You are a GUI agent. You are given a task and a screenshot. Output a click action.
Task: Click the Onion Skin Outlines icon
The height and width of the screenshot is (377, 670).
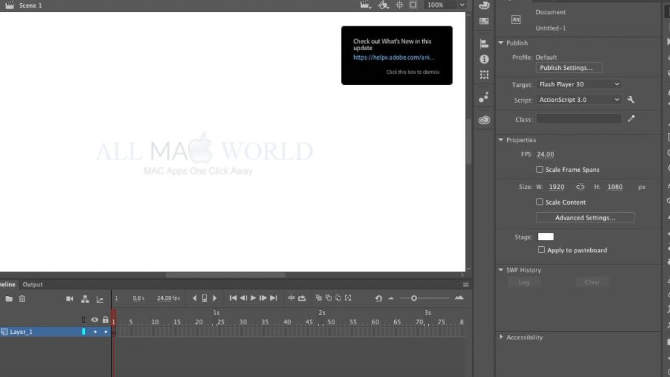pyautogui.click(x=328, y=298)
